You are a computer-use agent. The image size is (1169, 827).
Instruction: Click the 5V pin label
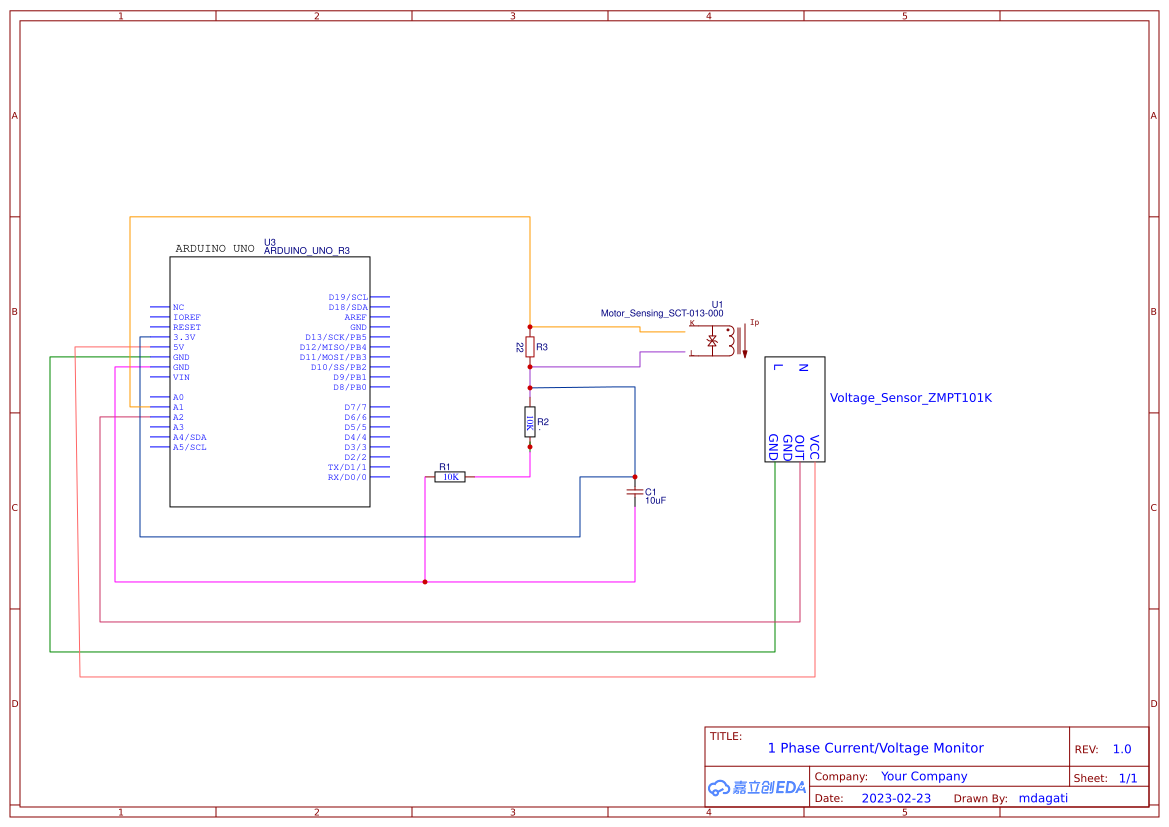[x=180, y=347]
